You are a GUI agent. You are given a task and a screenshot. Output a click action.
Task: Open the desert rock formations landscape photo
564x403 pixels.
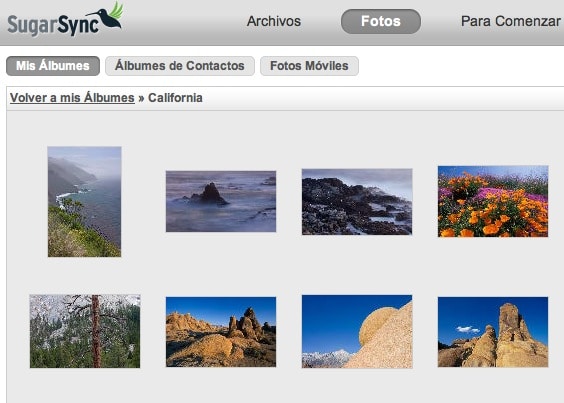click(x=221, y=332)
